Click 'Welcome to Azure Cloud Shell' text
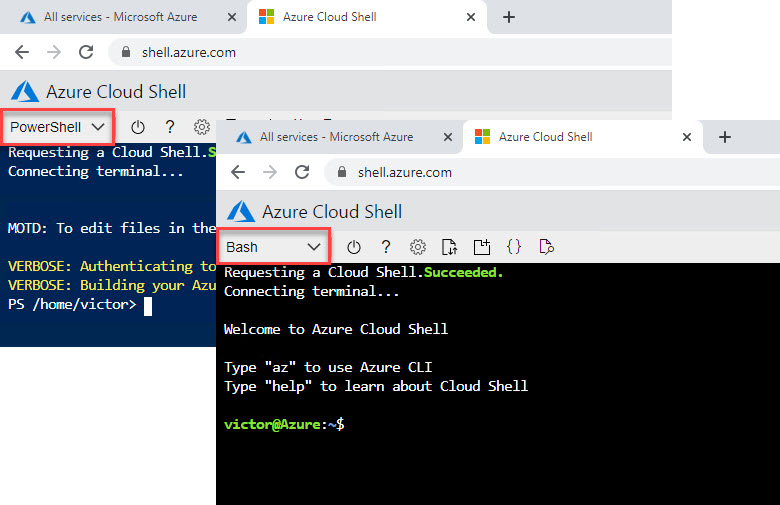780x505 pixels. [336, 329]
